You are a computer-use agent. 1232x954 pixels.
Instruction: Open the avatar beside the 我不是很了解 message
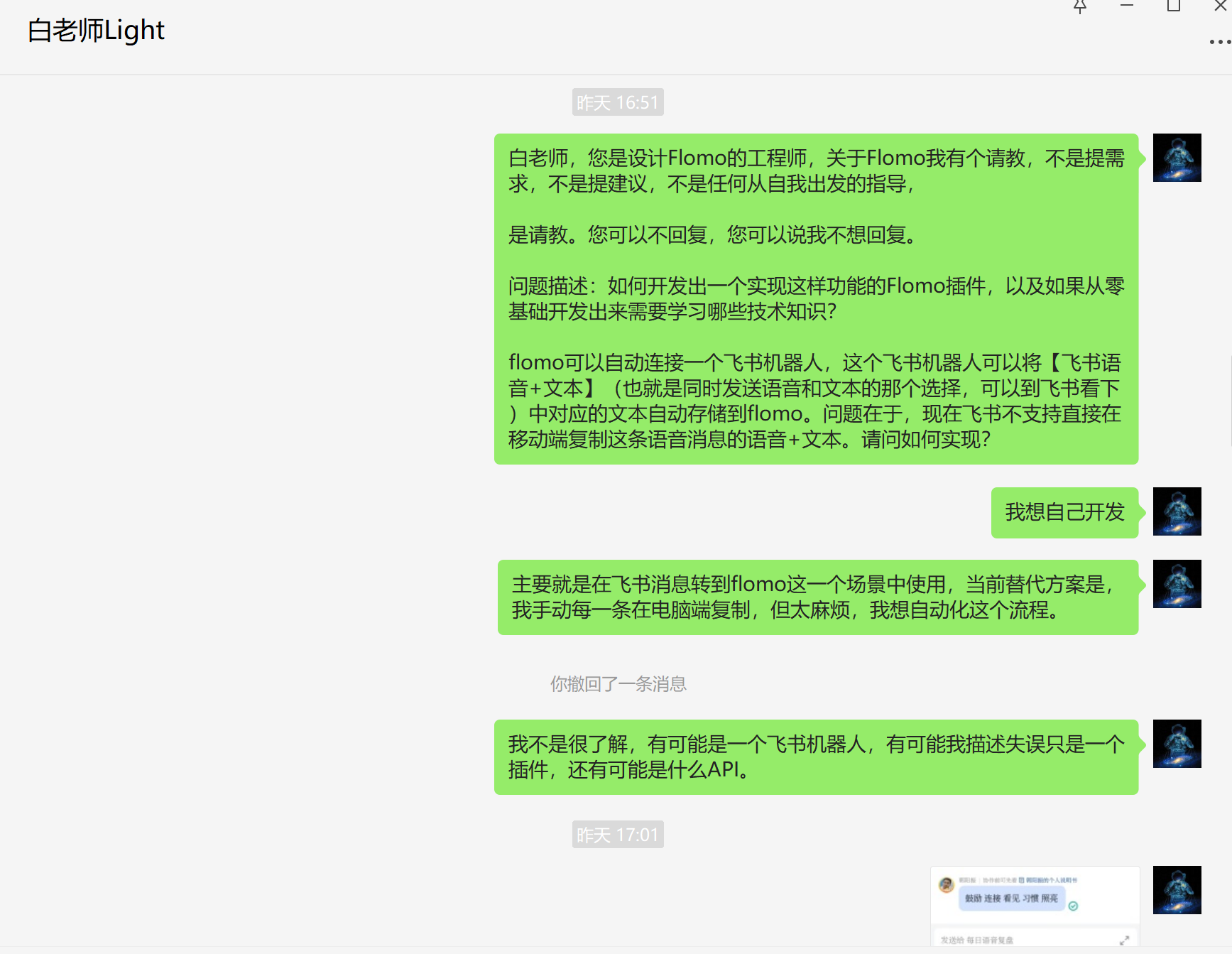coord(1177,744)
